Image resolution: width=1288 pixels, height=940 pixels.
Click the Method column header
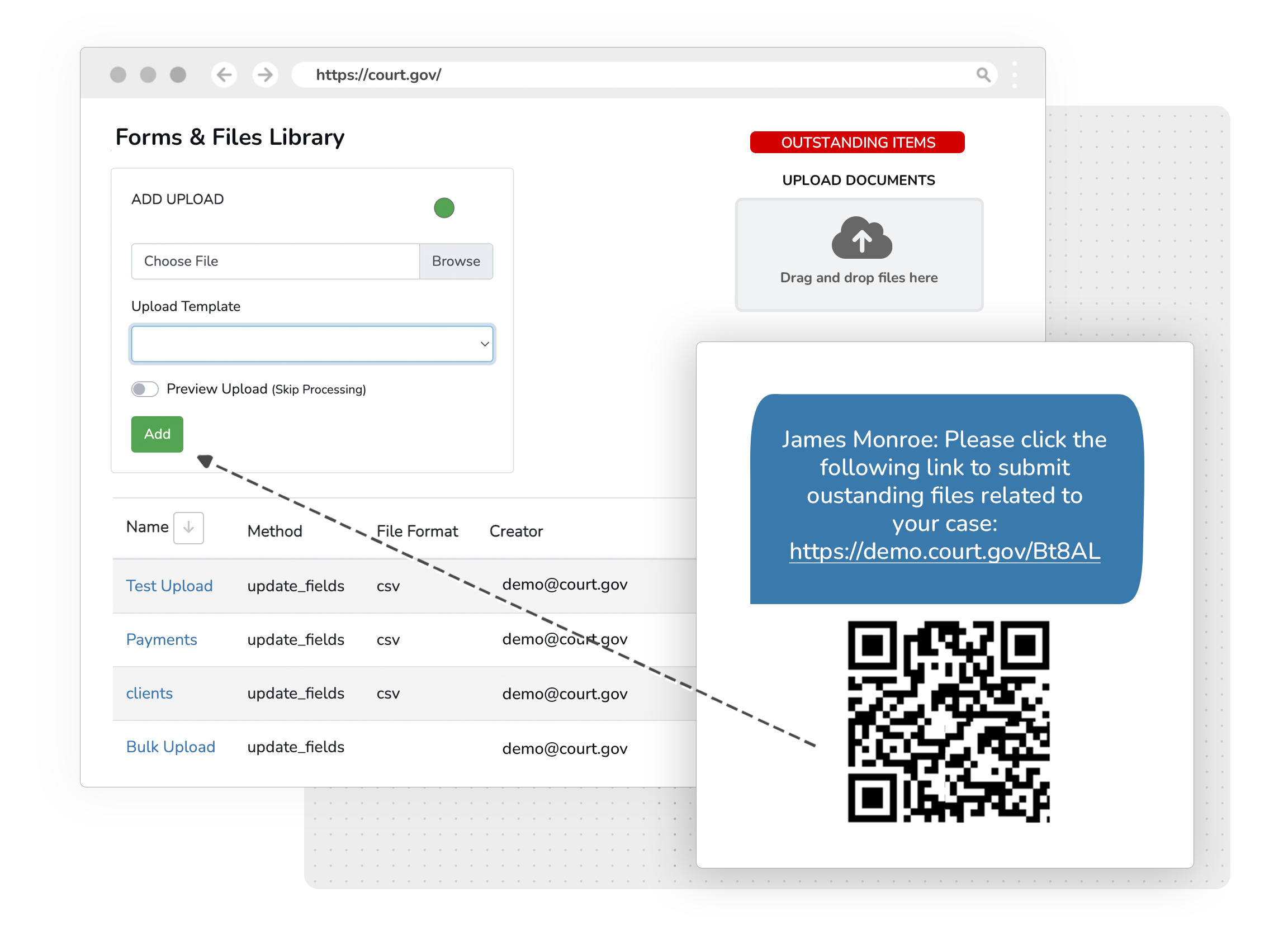[x=275, y=531]
